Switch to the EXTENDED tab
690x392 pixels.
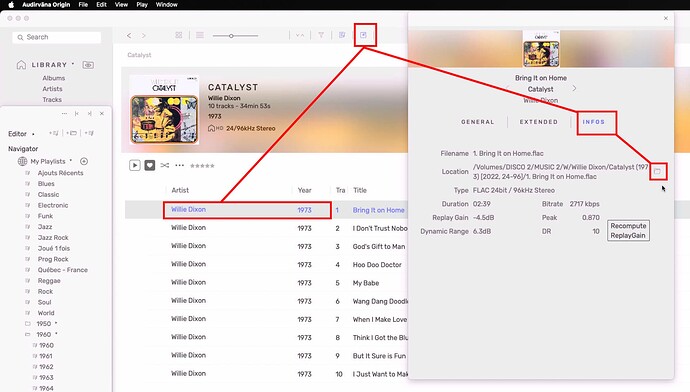point(539,122)
